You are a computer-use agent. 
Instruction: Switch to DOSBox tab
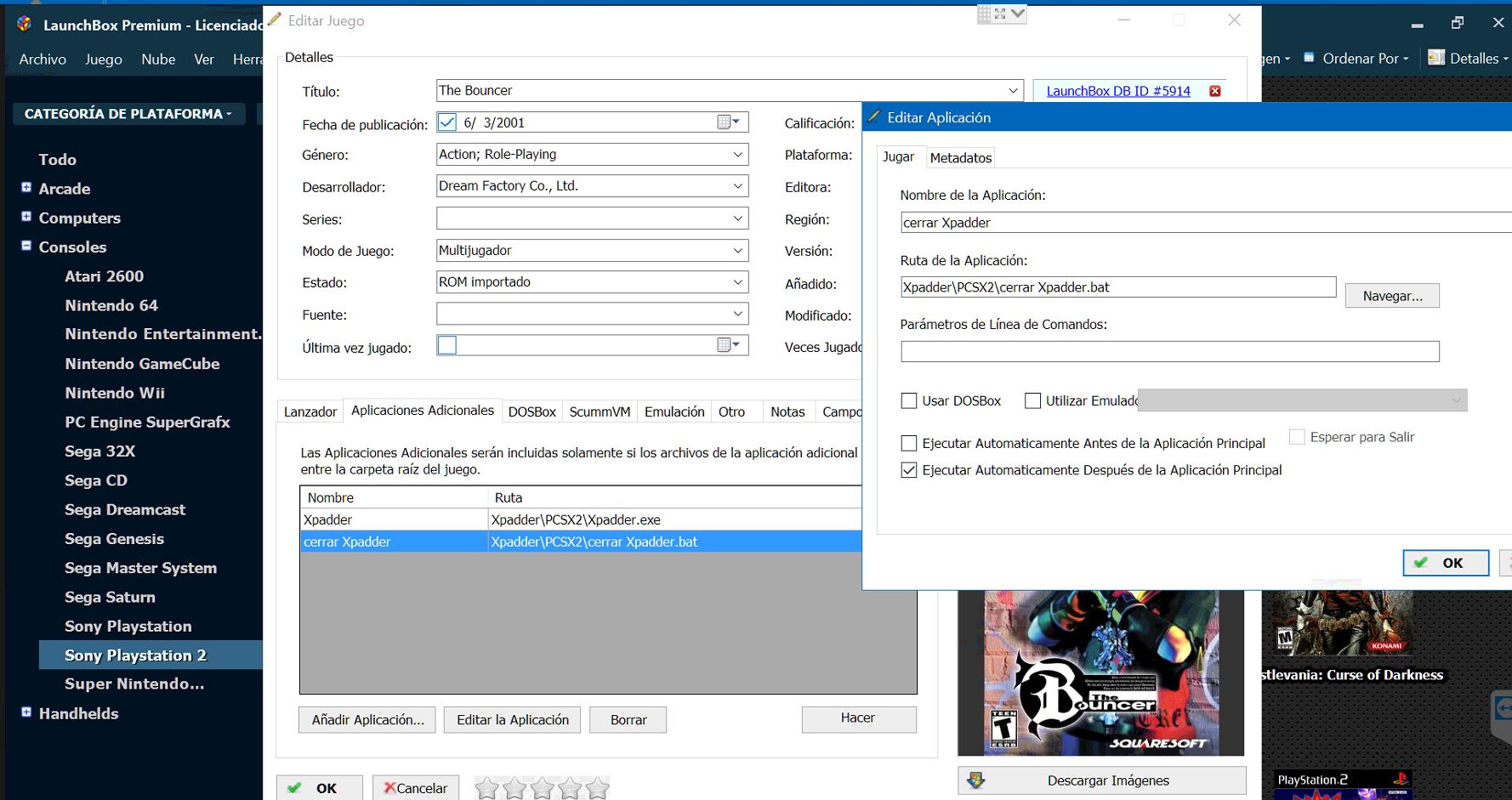click(x=531, y=411)
